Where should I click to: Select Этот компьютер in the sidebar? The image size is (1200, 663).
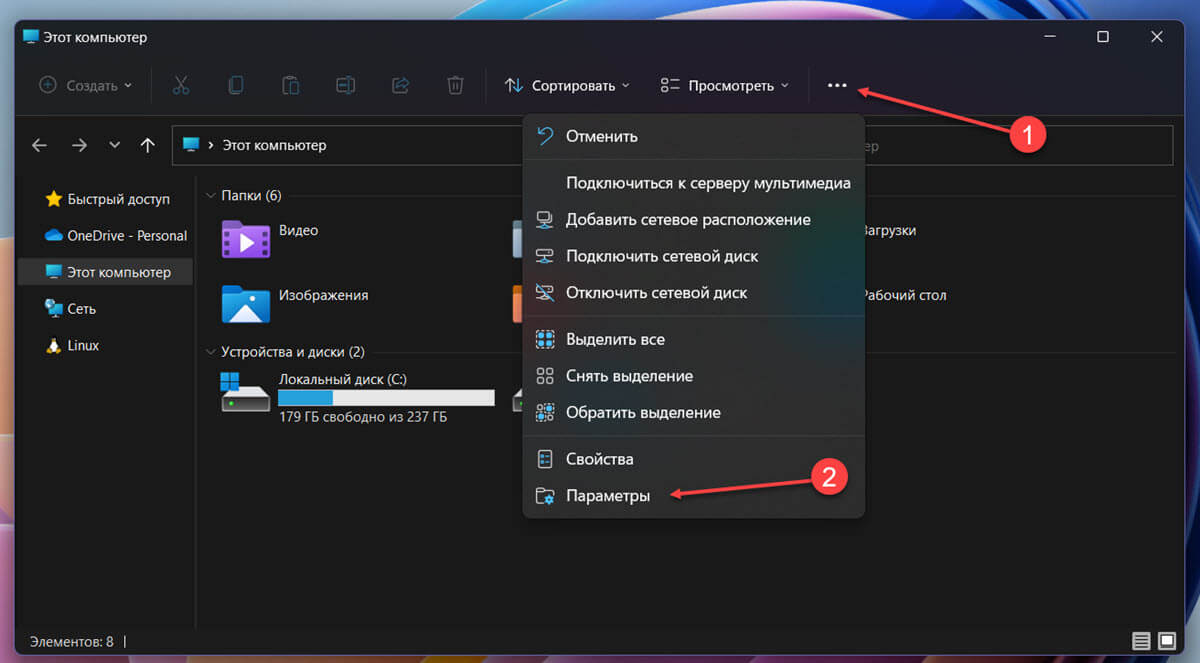(106, 272)
